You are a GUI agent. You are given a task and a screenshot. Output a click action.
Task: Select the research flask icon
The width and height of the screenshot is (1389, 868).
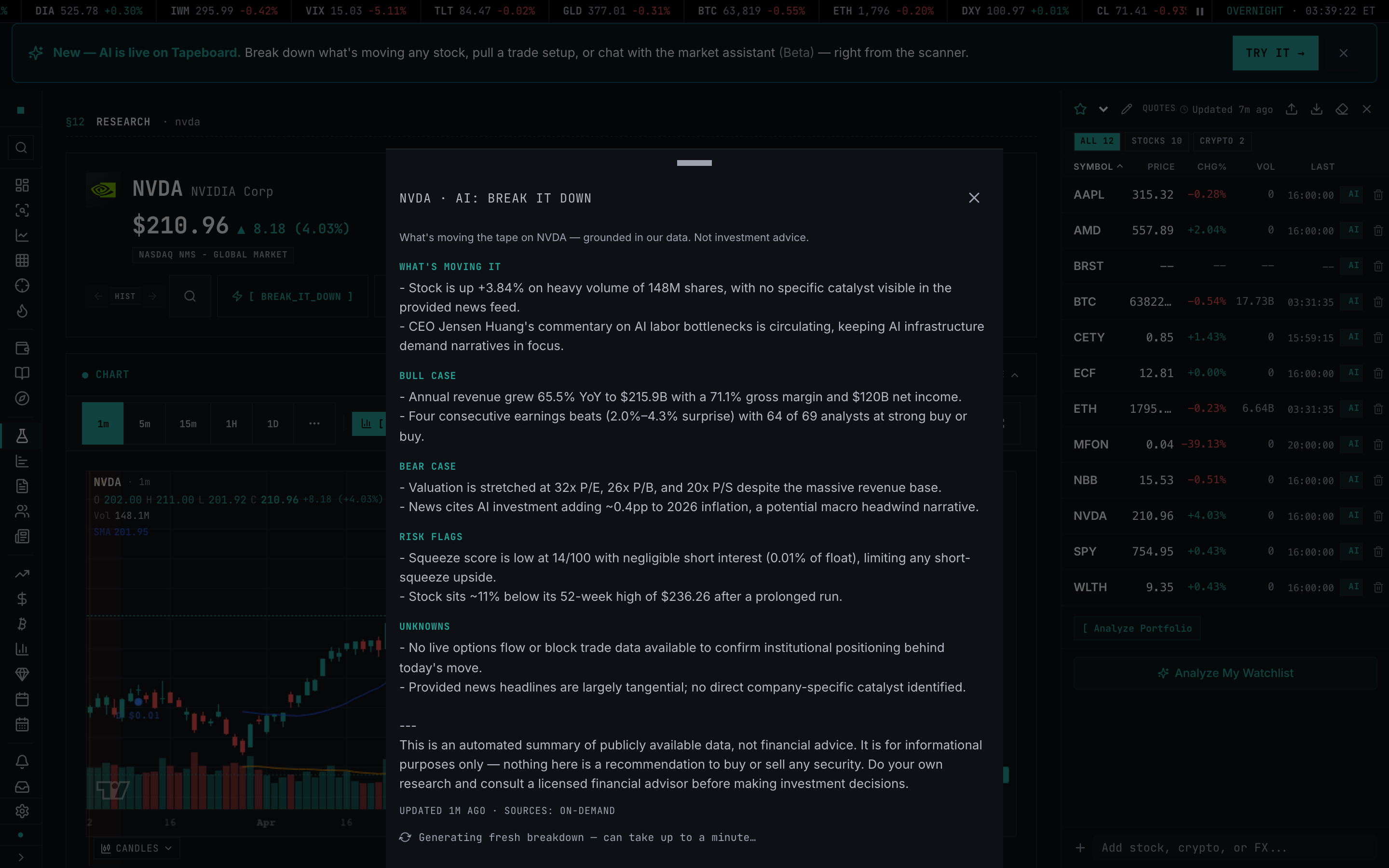(22, 436)
